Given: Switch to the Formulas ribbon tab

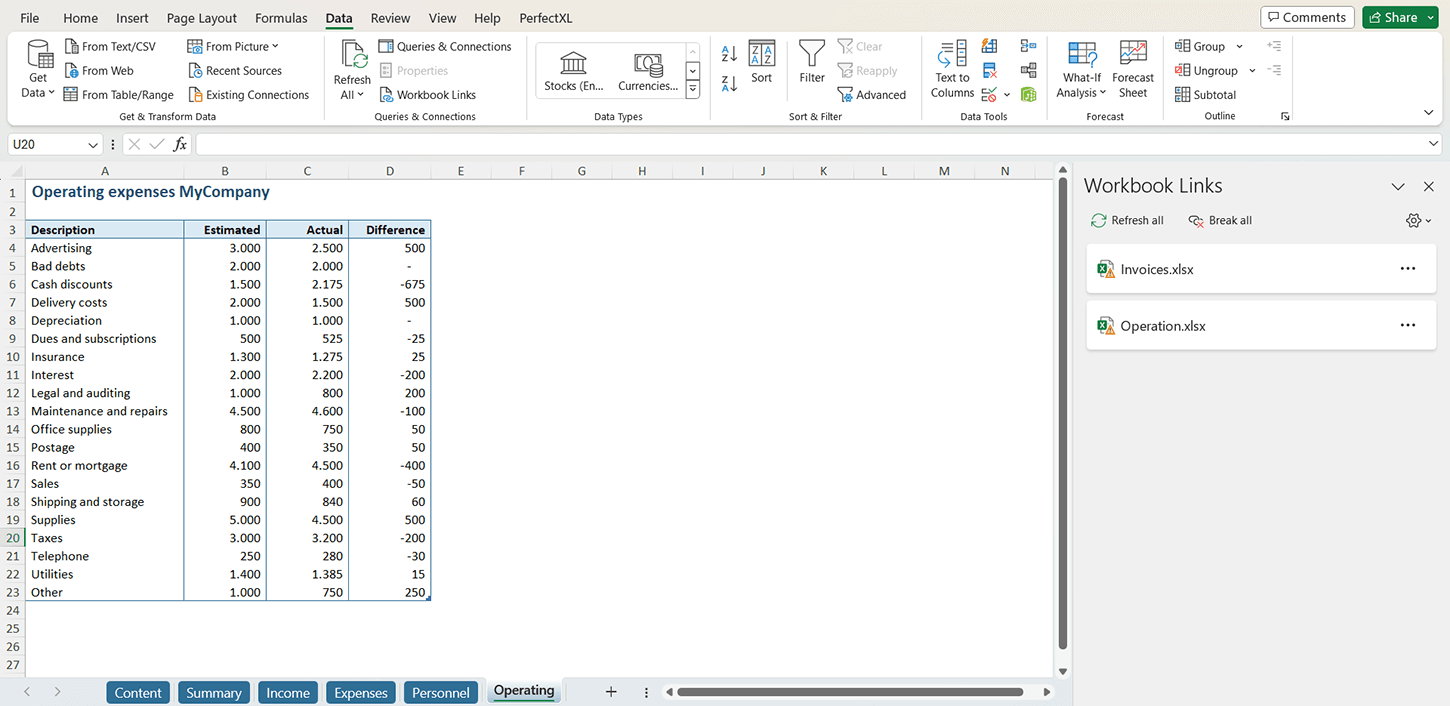Looking at the screenshot, I should pyautogui.click(x=281, y=17).
